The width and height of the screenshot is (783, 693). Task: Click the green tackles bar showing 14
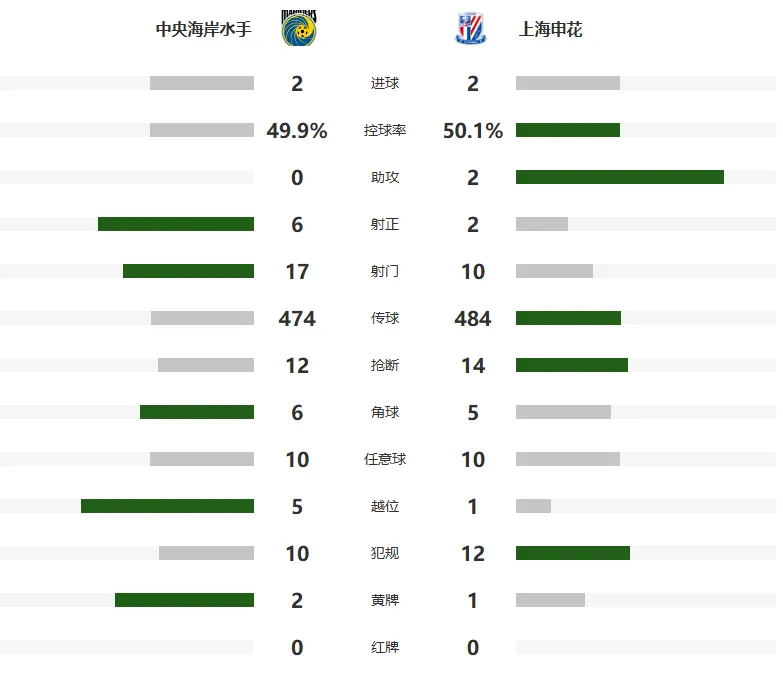click(x=572, y=365)
